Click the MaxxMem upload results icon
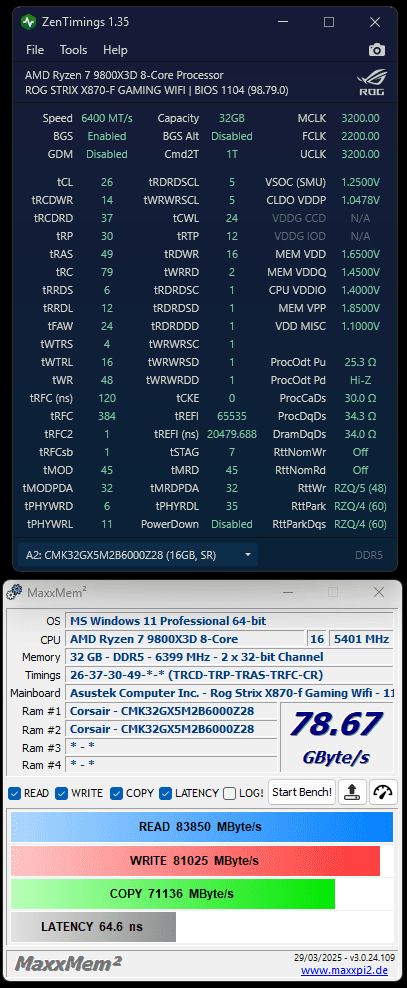Viewport: 407px width, 988px height. [353, 792]
